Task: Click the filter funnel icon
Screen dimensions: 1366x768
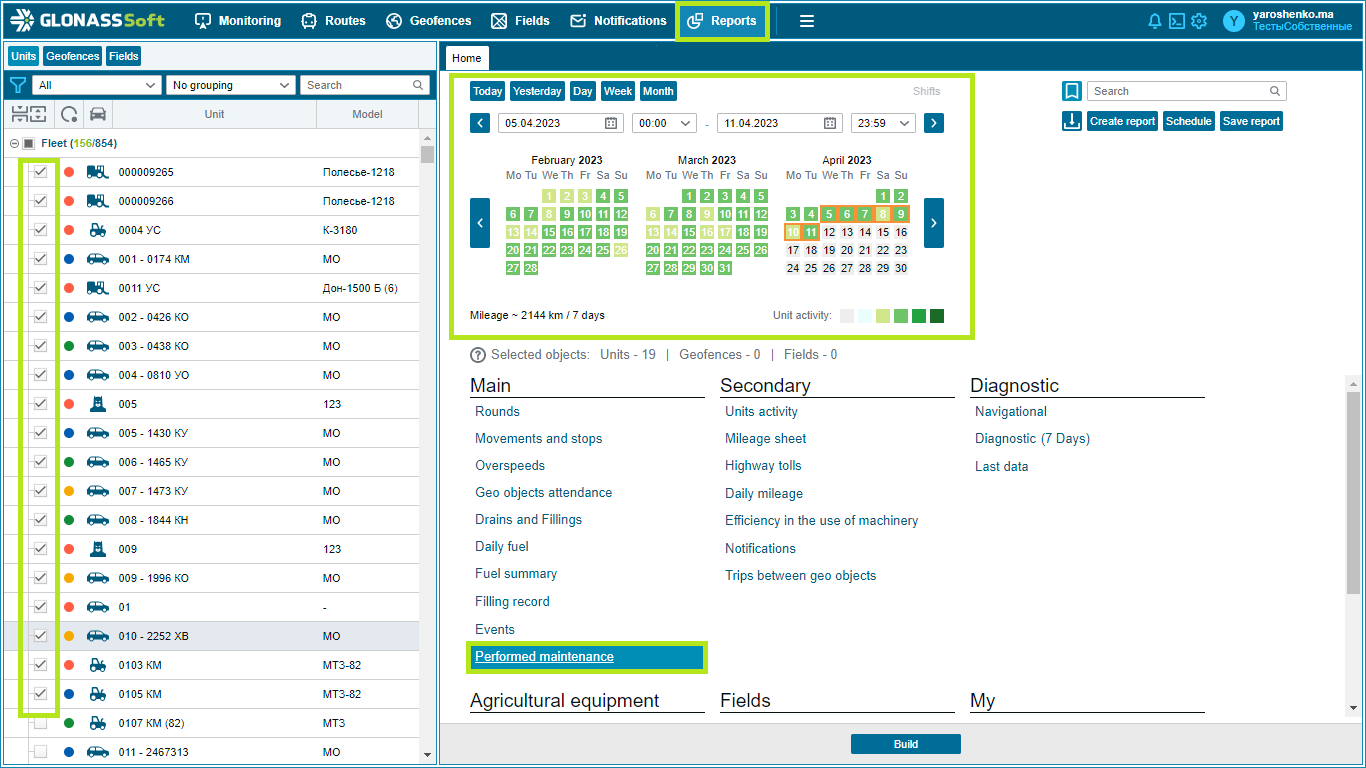Action: pos(17,85)
